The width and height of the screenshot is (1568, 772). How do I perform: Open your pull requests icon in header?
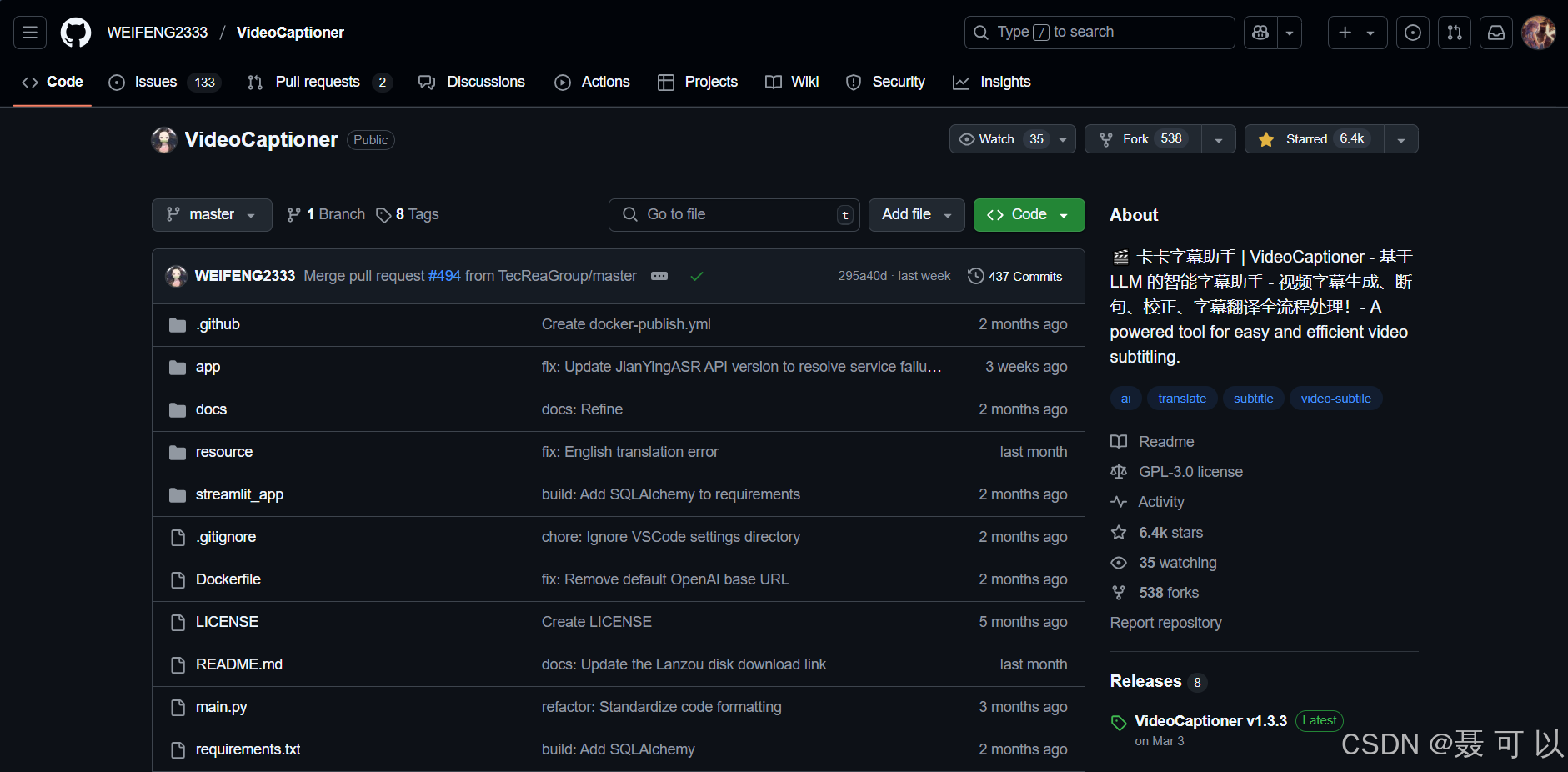tap(1455, 33)
